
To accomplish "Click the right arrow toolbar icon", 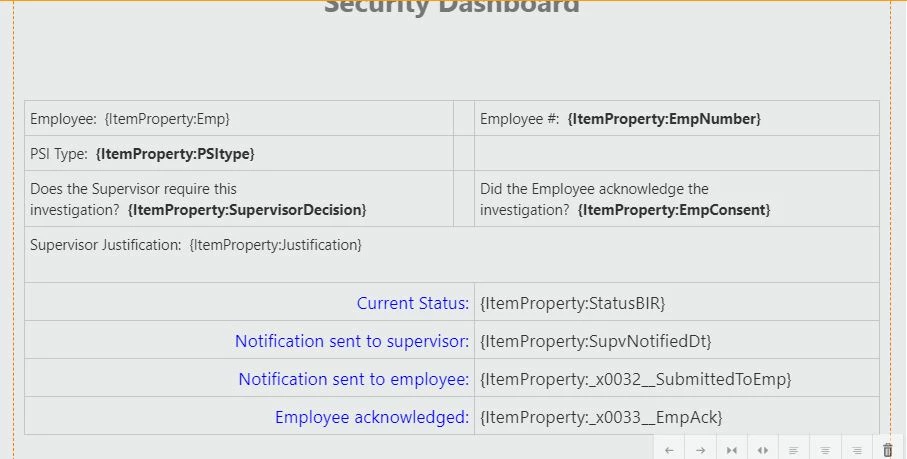I will point(700,450).
